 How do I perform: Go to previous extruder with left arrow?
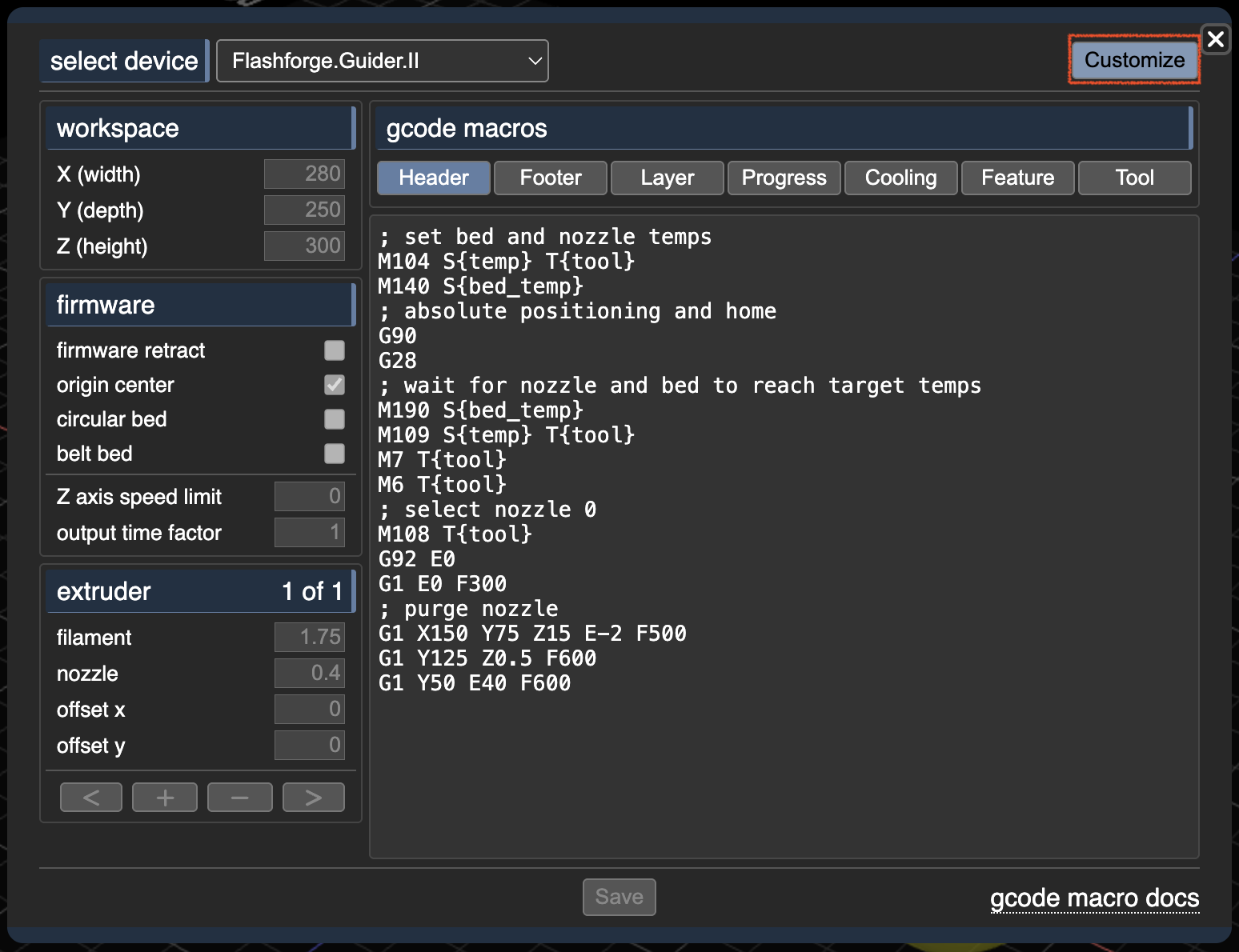click(91, 797)
